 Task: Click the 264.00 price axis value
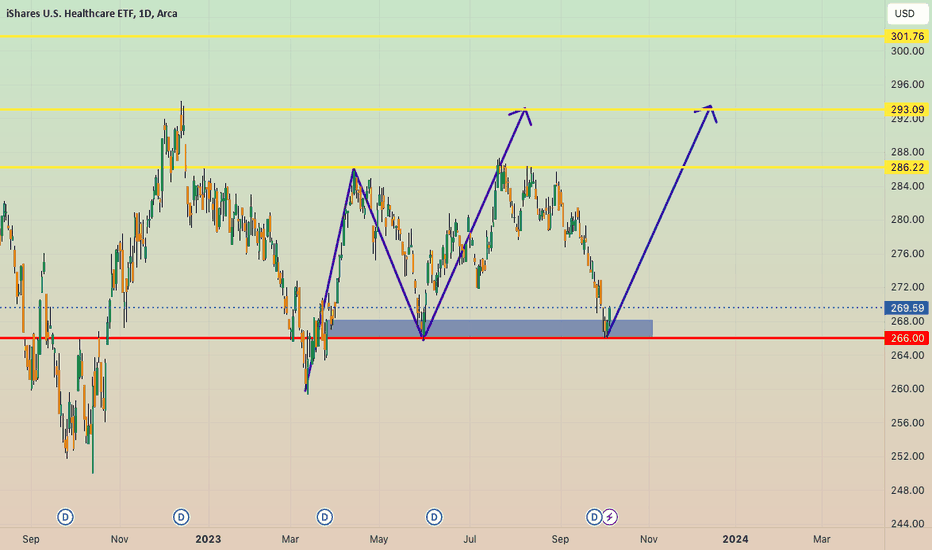pyautogui.click(x=907, y=355)
